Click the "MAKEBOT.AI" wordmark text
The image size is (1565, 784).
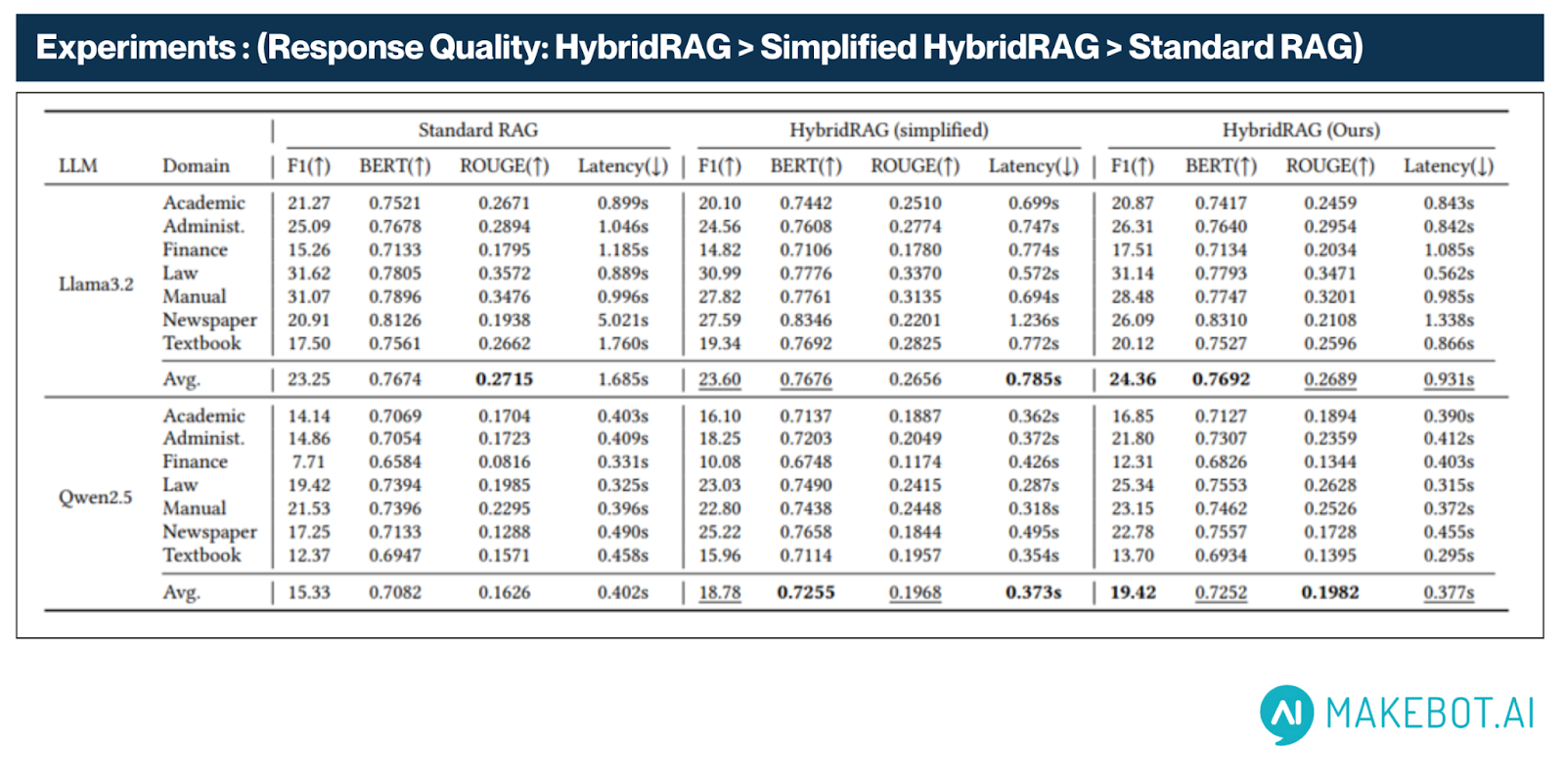(x=1430, y=714)
